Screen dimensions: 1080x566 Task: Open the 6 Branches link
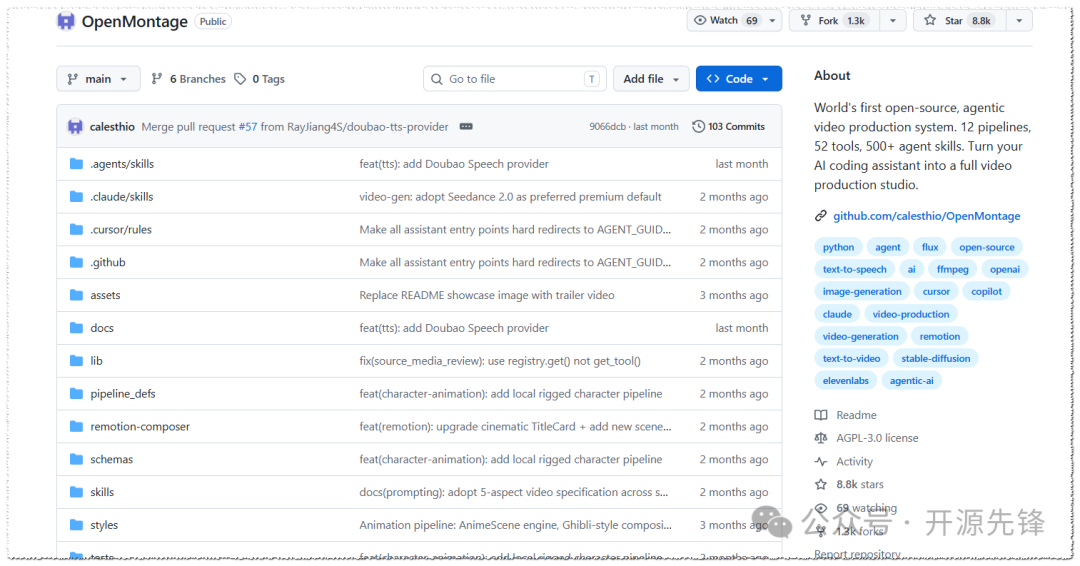tap(189, 79)
